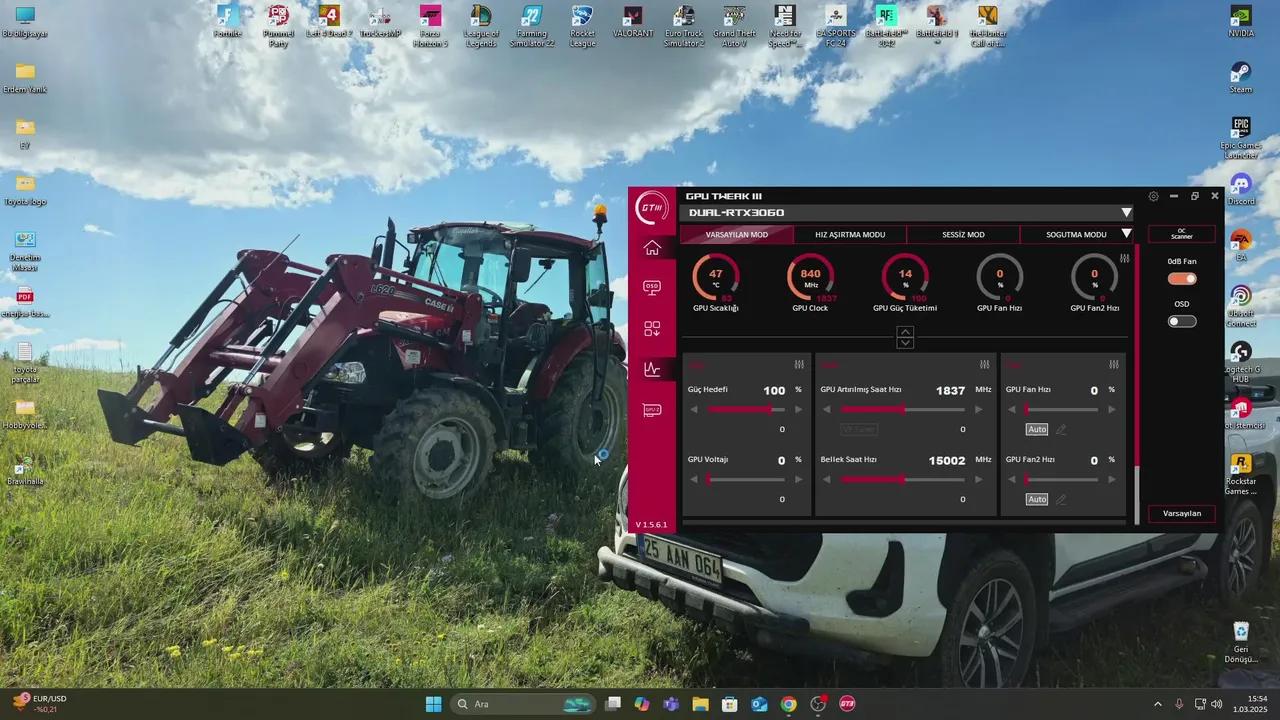Viewport: 1280px width, 720px height.
Task: Click the Varsayılan reset button
Action: [x=1182, y=513]
